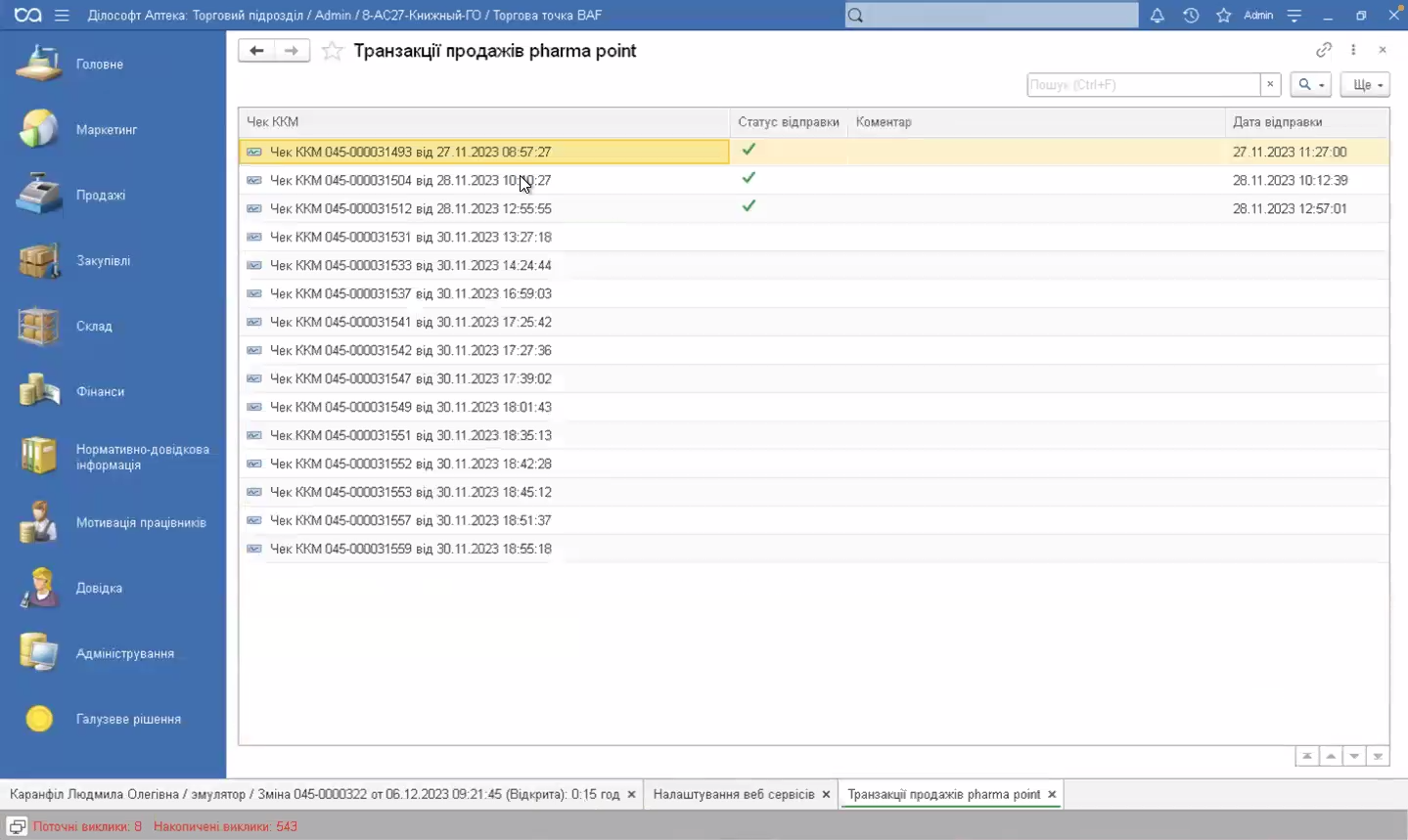Copy the link to this form via the chain icon
Screen dimensions: 1408x840
pos(1323,50)
